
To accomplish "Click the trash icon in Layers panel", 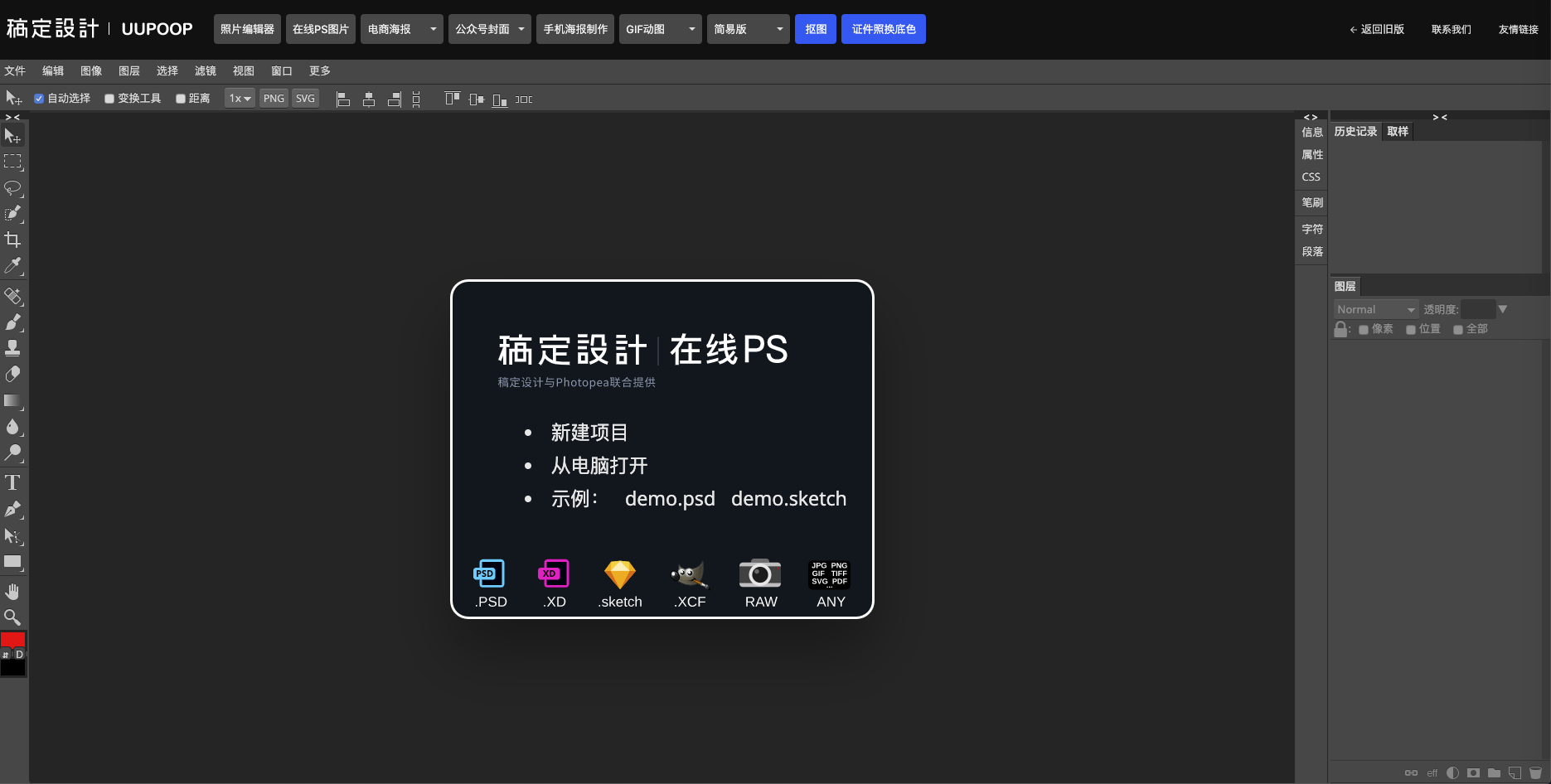I will [1535, 773].
